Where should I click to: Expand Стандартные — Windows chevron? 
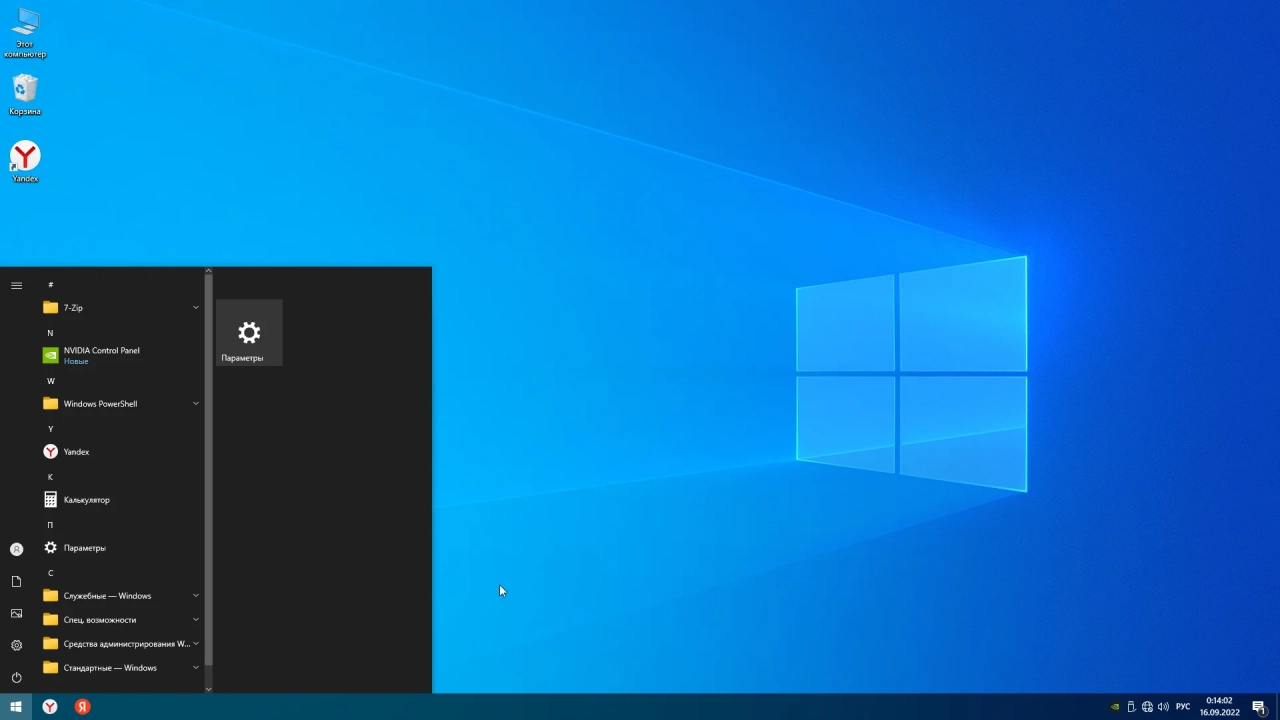click(196, 668)
